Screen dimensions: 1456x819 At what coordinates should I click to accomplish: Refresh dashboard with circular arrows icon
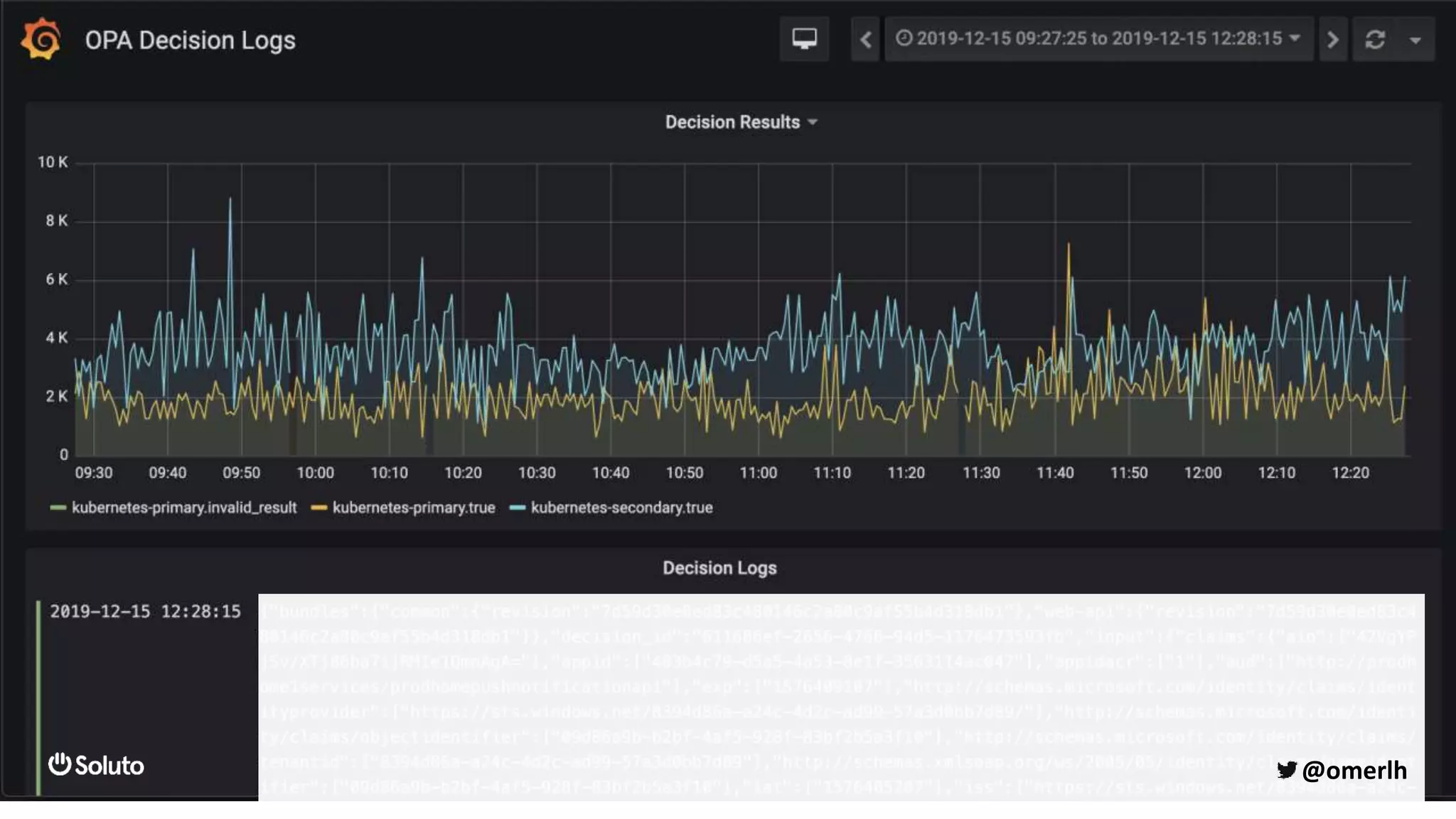coord(1375,39)
